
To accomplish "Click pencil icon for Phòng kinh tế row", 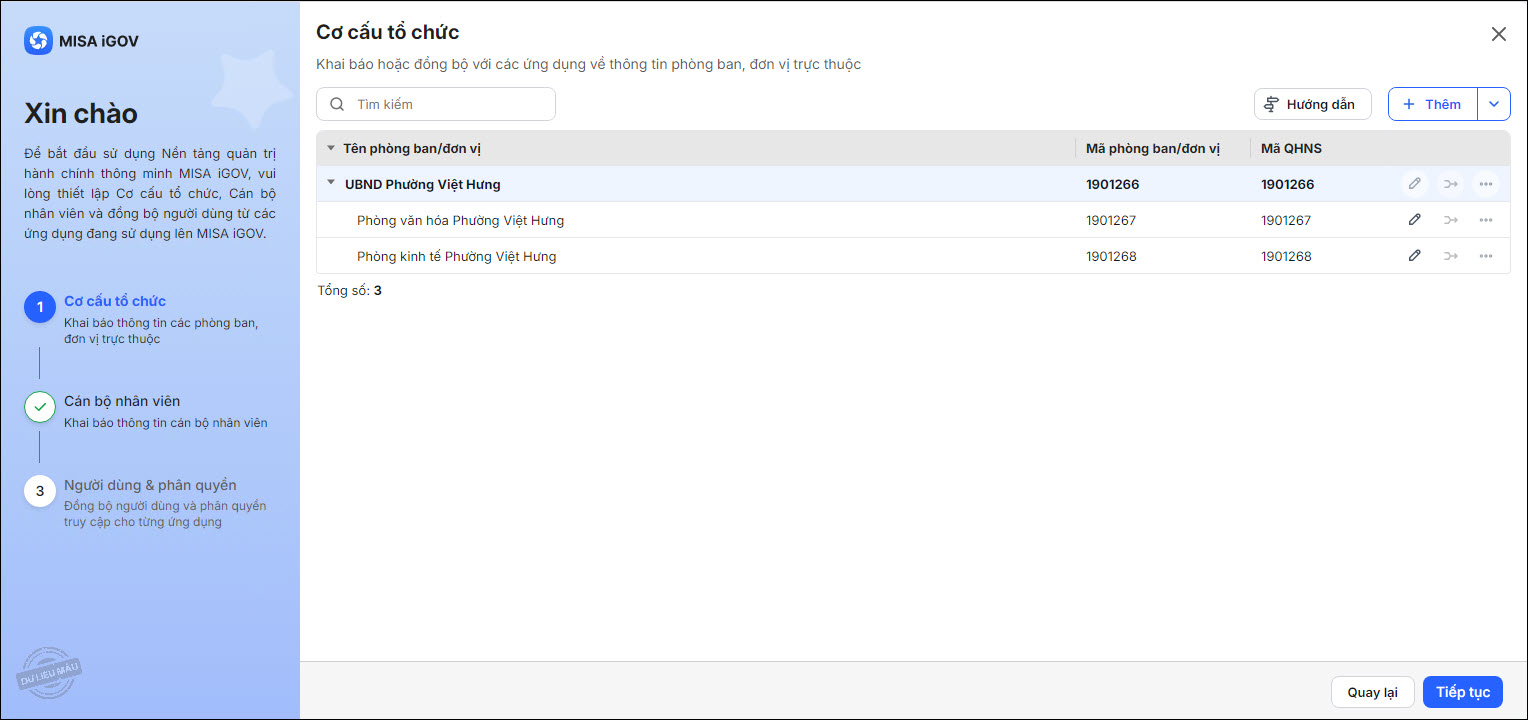I will click(1414, 256).
